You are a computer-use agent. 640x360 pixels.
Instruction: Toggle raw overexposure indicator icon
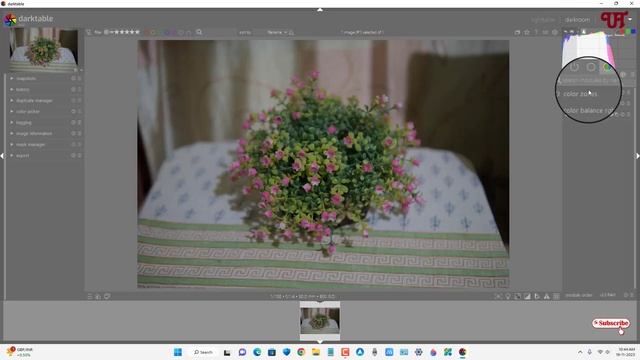518,296
